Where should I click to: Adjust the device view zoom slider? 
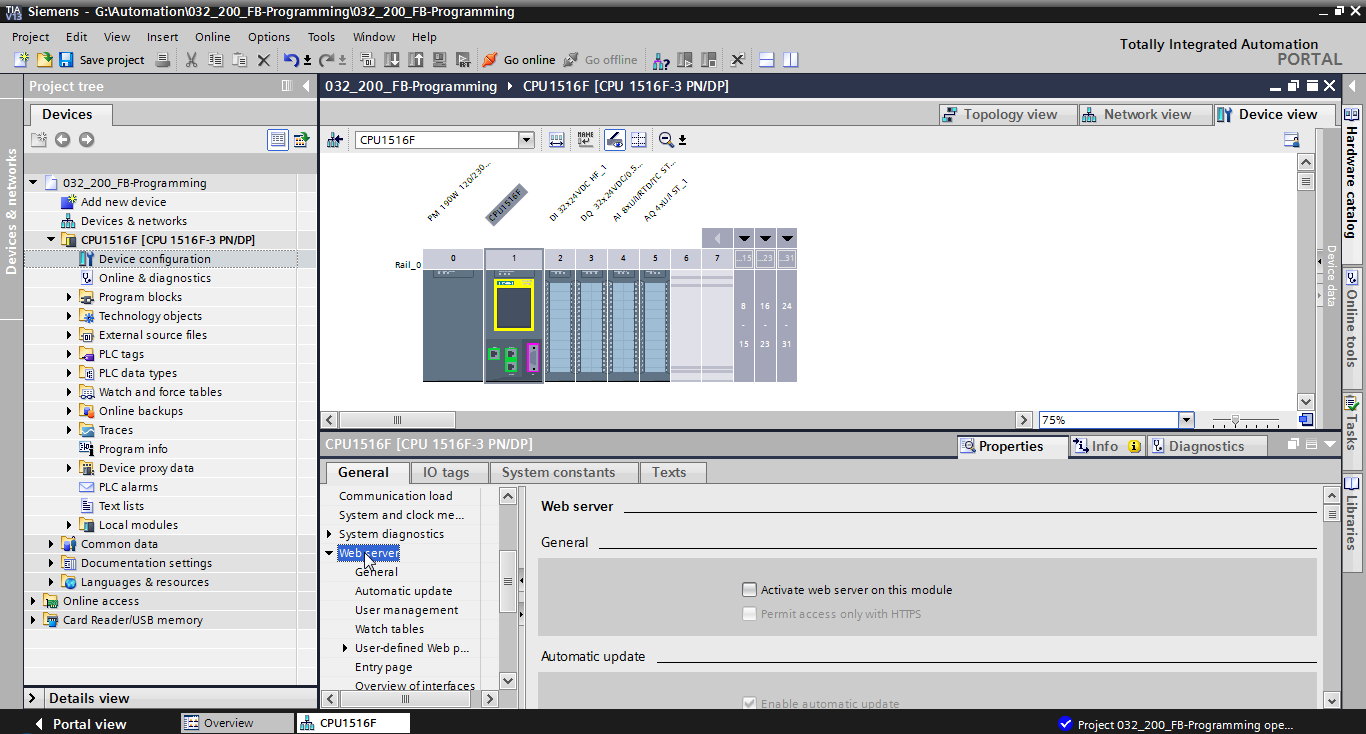1236,420
